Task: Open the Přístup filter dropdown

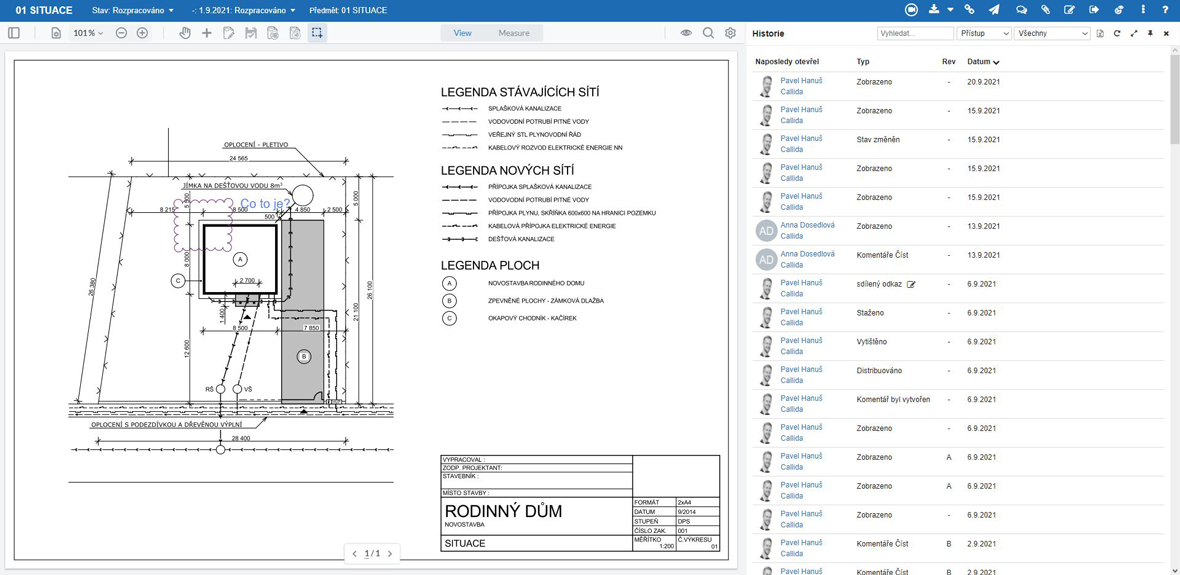Action: pos(984,33)
